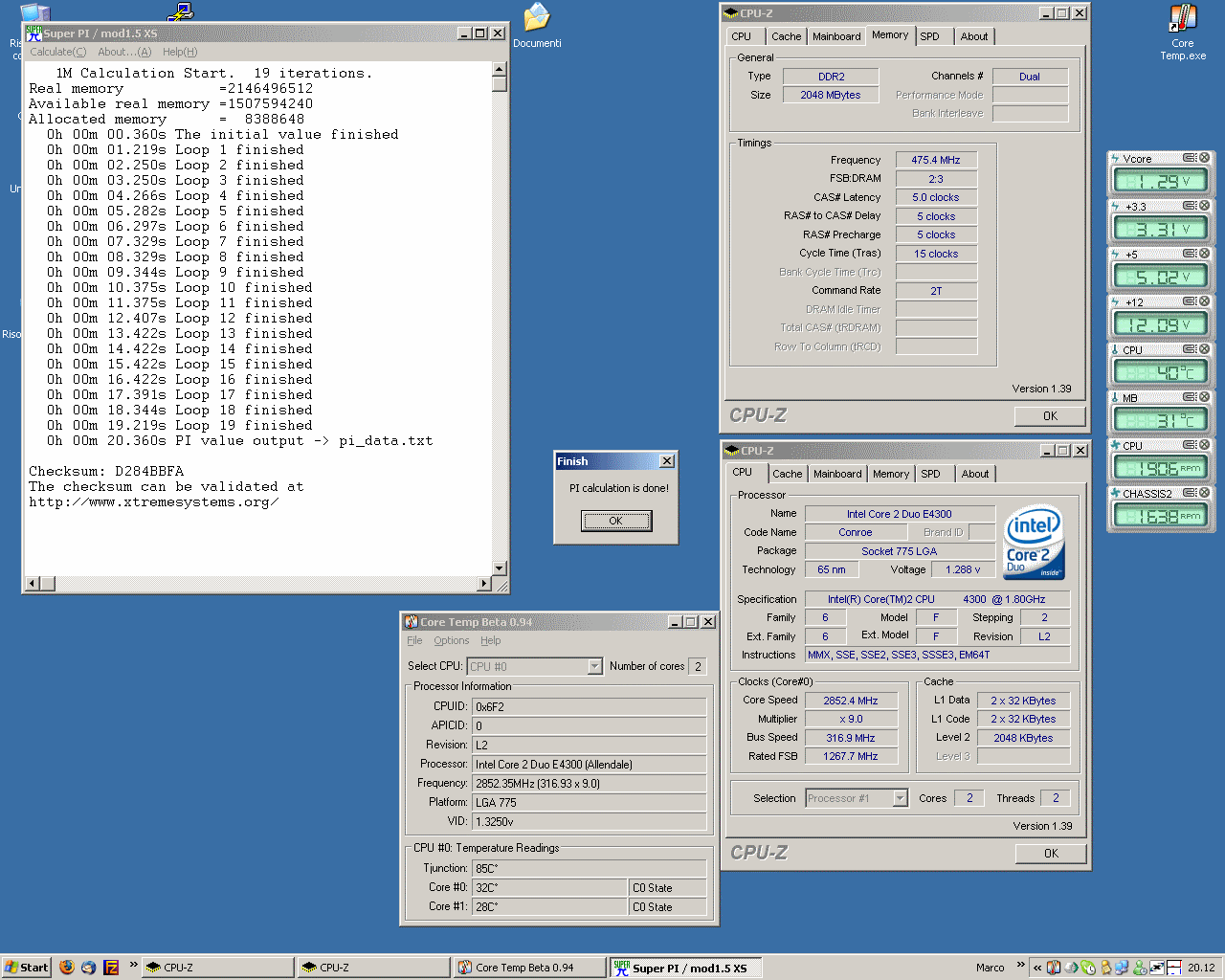
Task: Click Super PI horizontal scrollbar right arrow
Action: [x=483, y=584]
